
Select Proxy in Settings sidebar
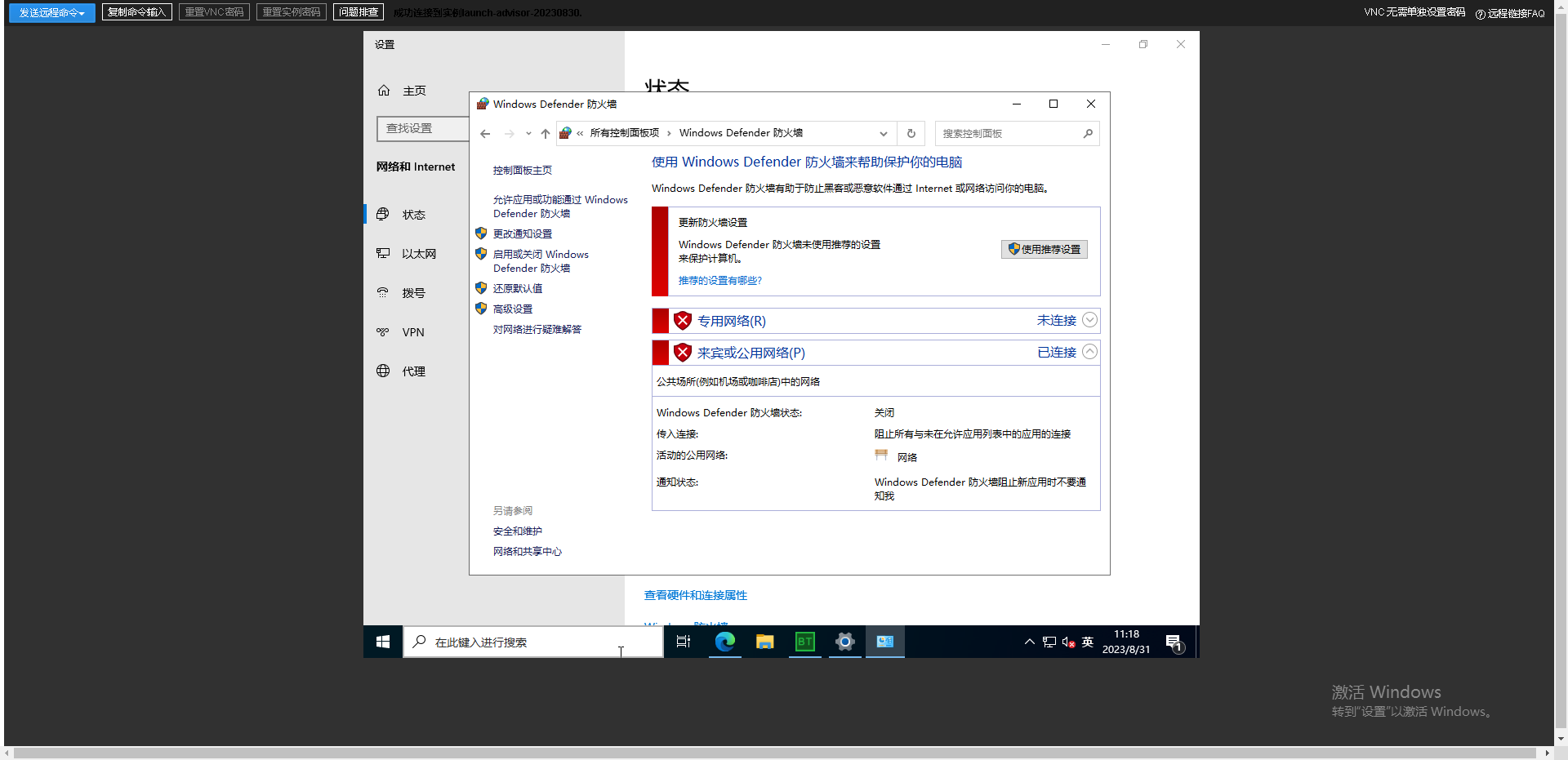pyautogui.click(x=413, y=371)
